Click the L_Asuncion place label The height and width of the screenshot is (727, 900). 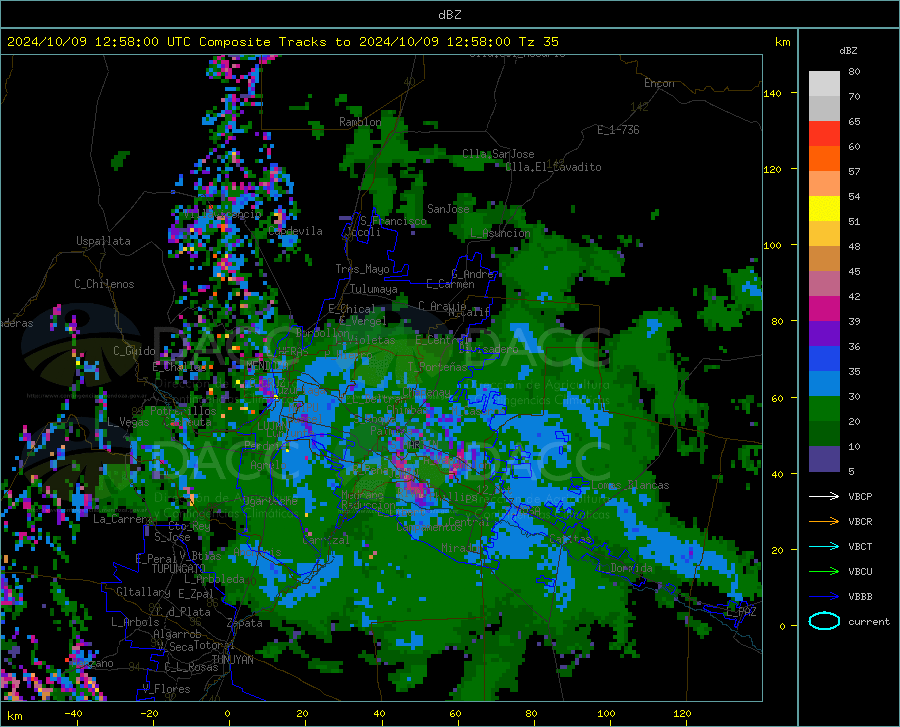click(500, 233)
